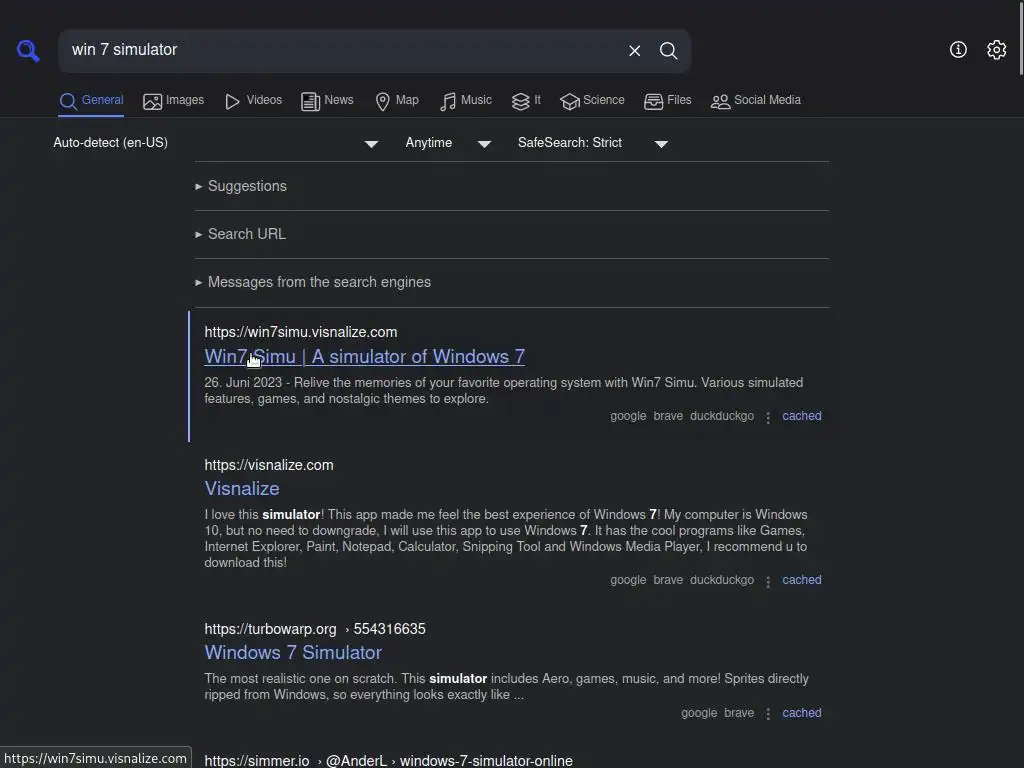This screenshot has width=1024, height=768.
Task: Switch to the Files tab
Action: pos(667,101)
